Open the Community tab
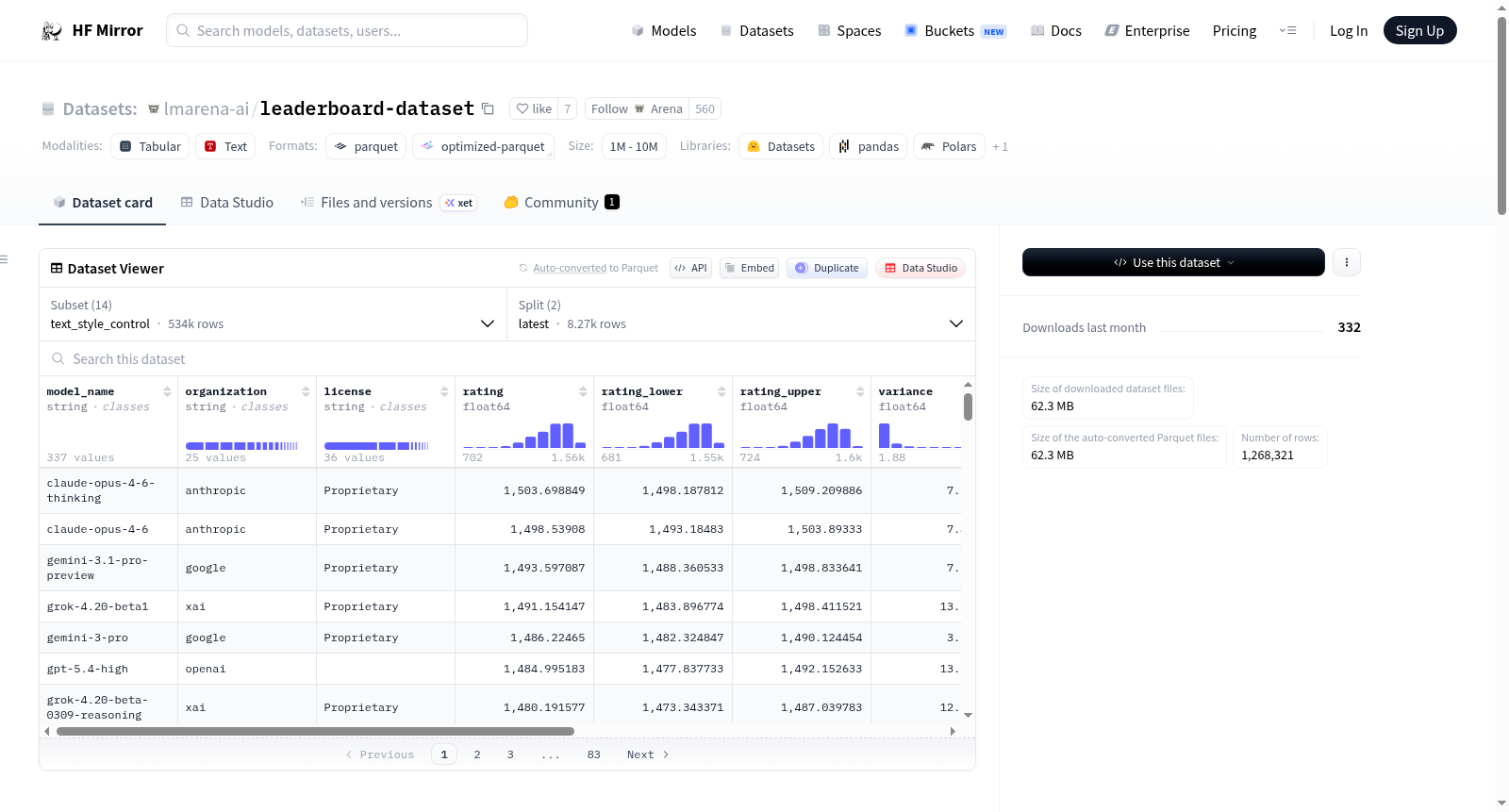Image resolution: width=1509 pixels, height=812 pixels. pyautogui.click(x=561, y=202)
